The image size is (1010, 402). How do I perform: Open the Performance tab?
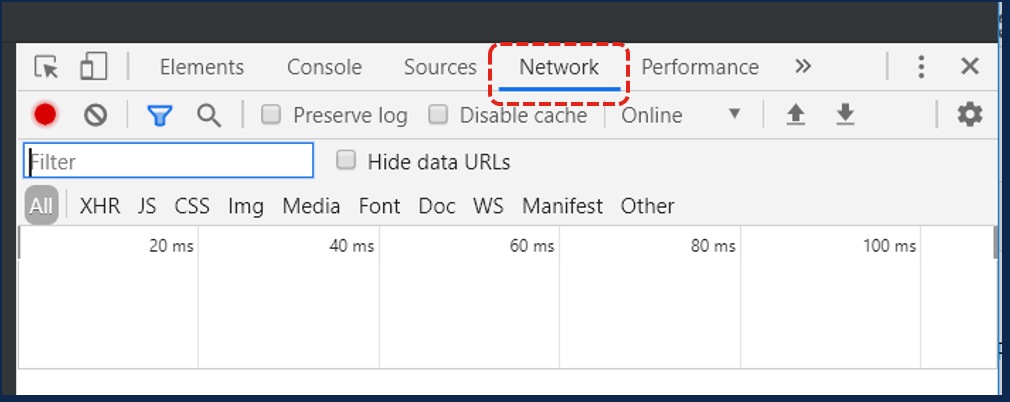[x=700, y=67]
